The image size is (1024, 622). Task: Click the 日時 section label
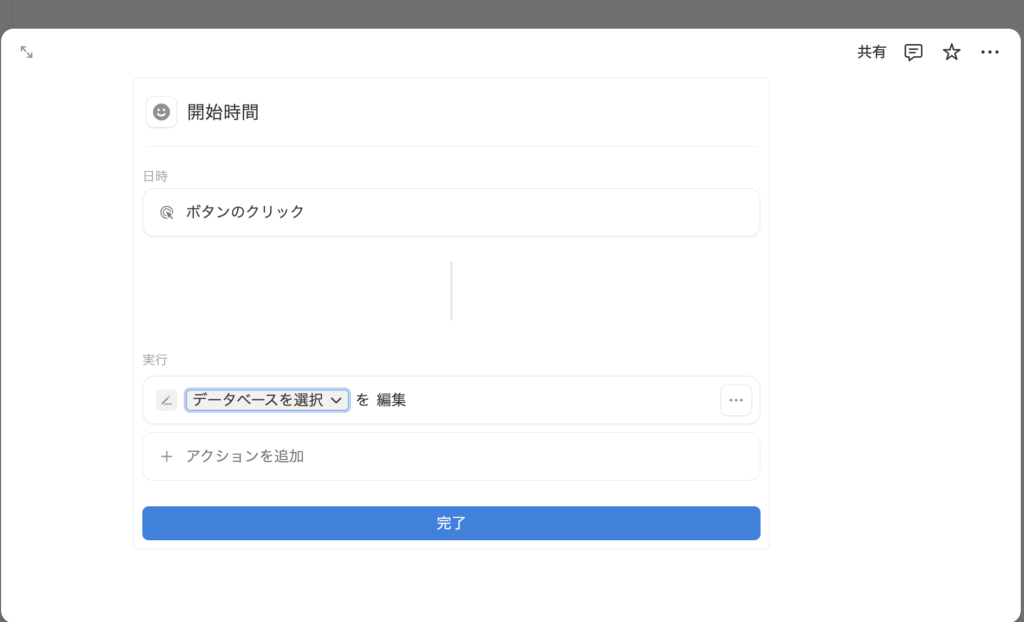coord(155,176)
